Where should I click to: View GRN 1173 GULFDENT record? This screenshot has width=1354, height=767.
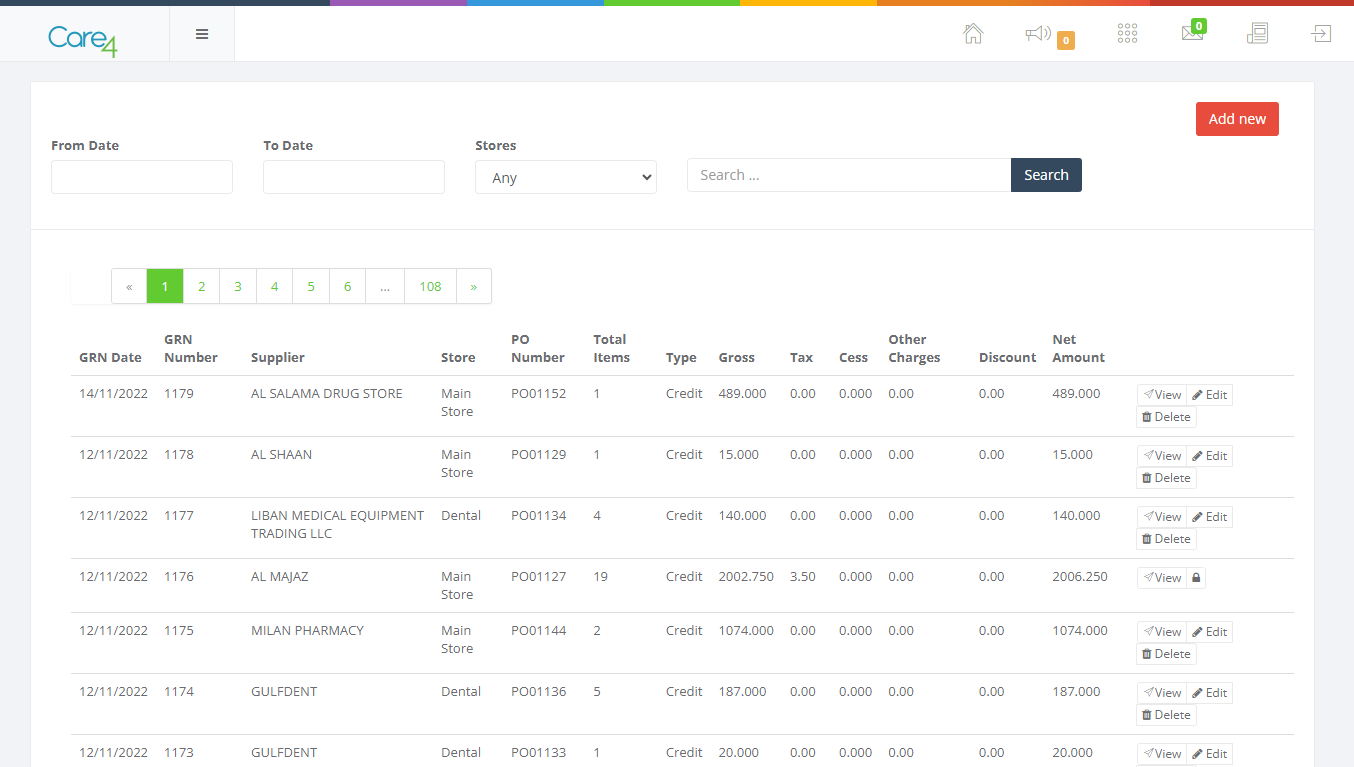coord(1162,754)
